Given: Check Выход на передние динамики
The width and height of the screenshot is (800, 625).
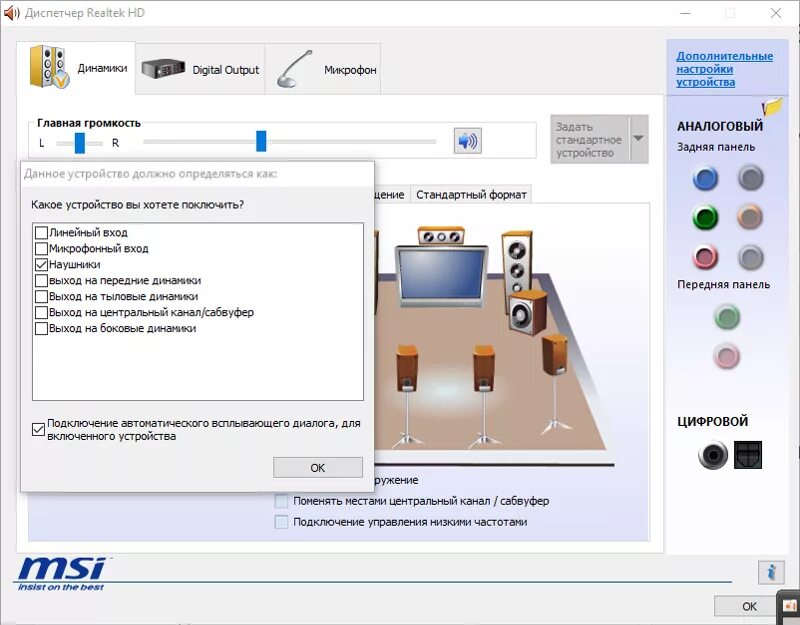Looking at the screenshot, I should 41,280.
